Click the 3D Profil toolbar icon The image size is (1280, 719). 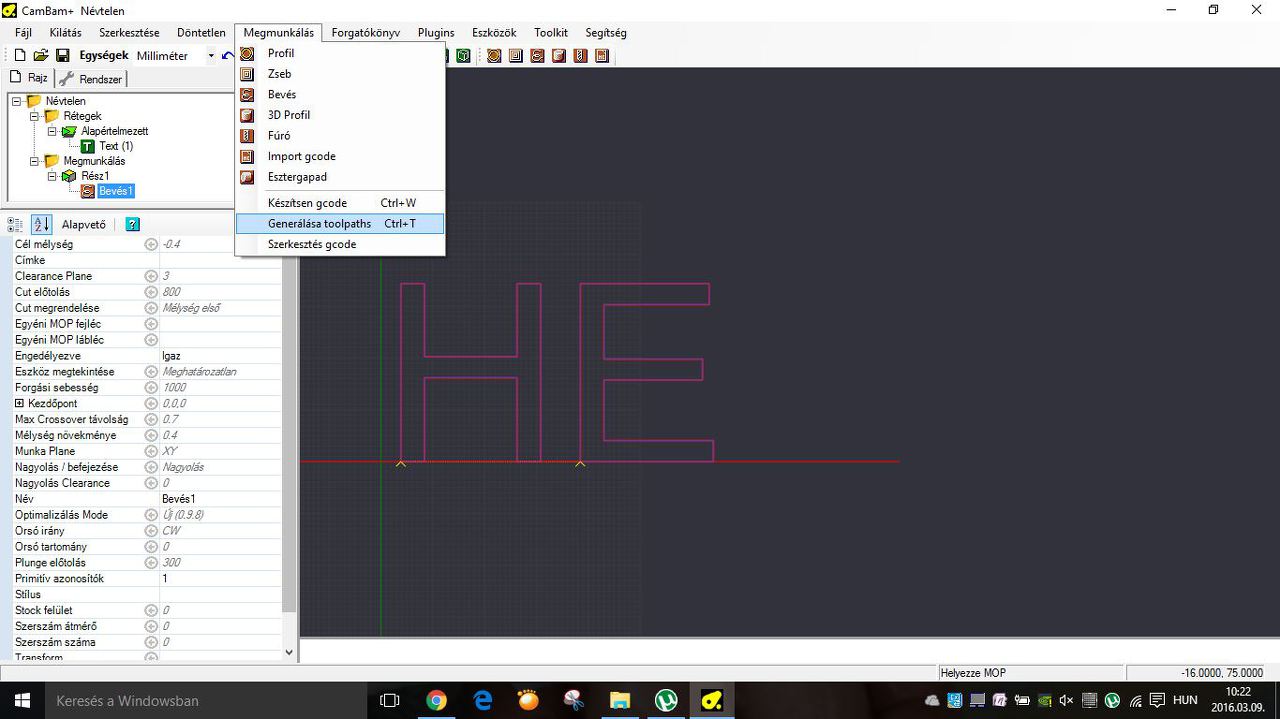(x=559, y=56)
